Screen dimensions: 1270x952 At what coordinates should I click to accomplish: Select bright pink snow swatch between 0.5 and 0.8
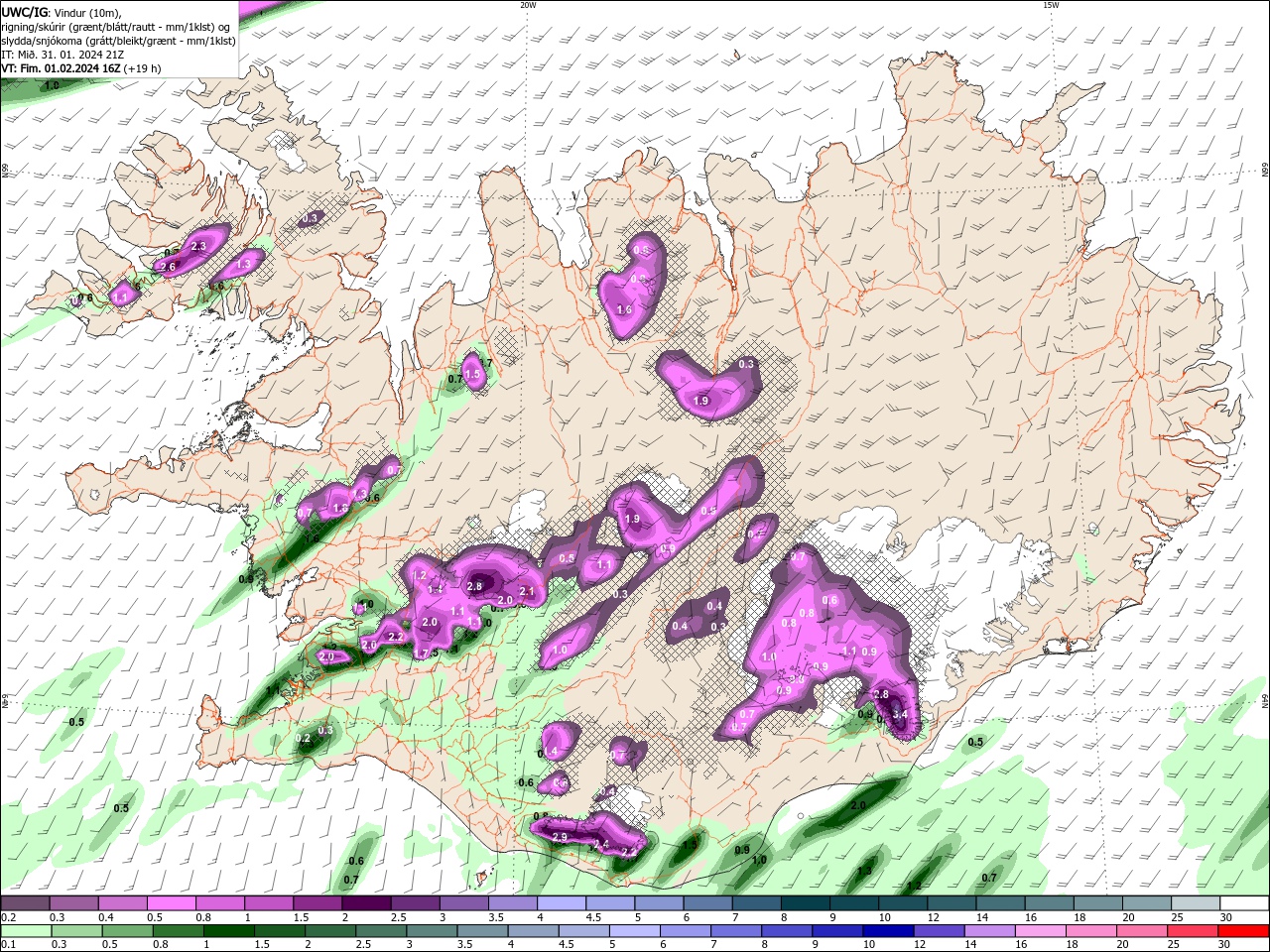click(171, 902)
